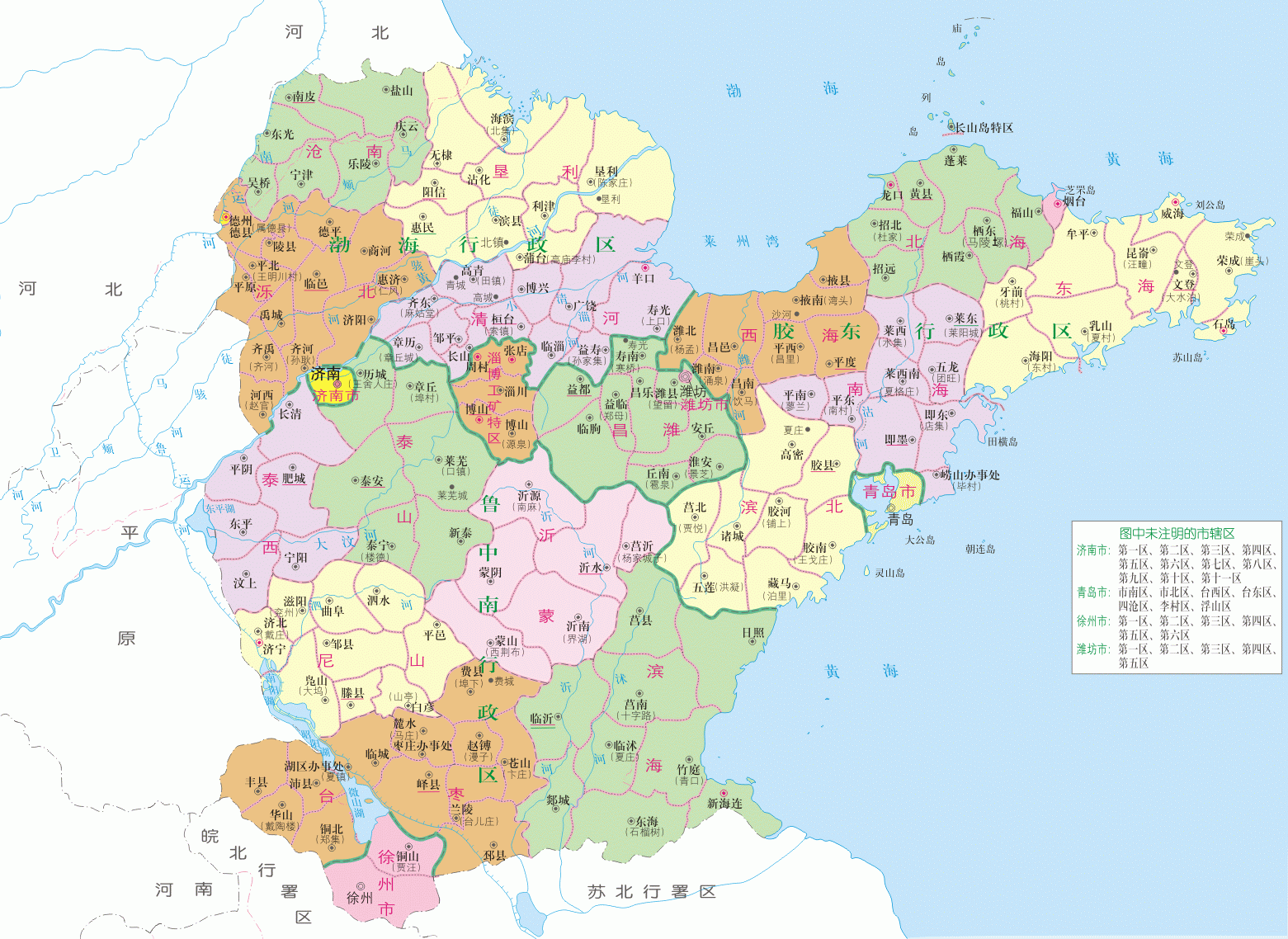Viewport: 1288px width, 939px height.
Task: Click the 无棣 county label
Action: point(441,155)
